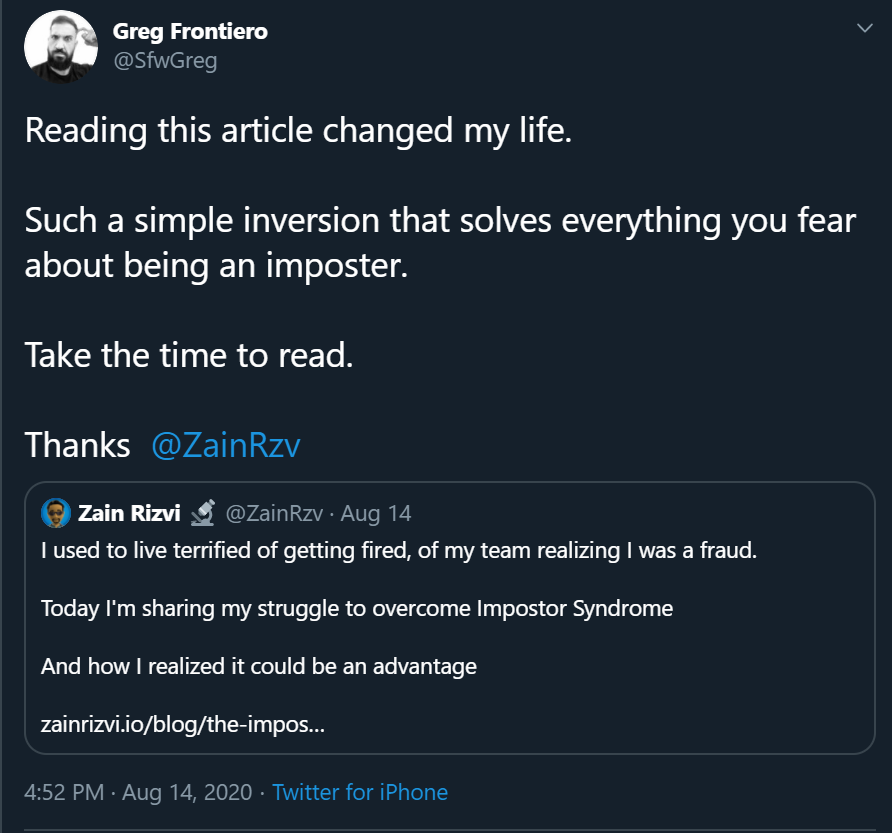
Task: Click the Greg Frontiero display name
Action: [190, 32]
